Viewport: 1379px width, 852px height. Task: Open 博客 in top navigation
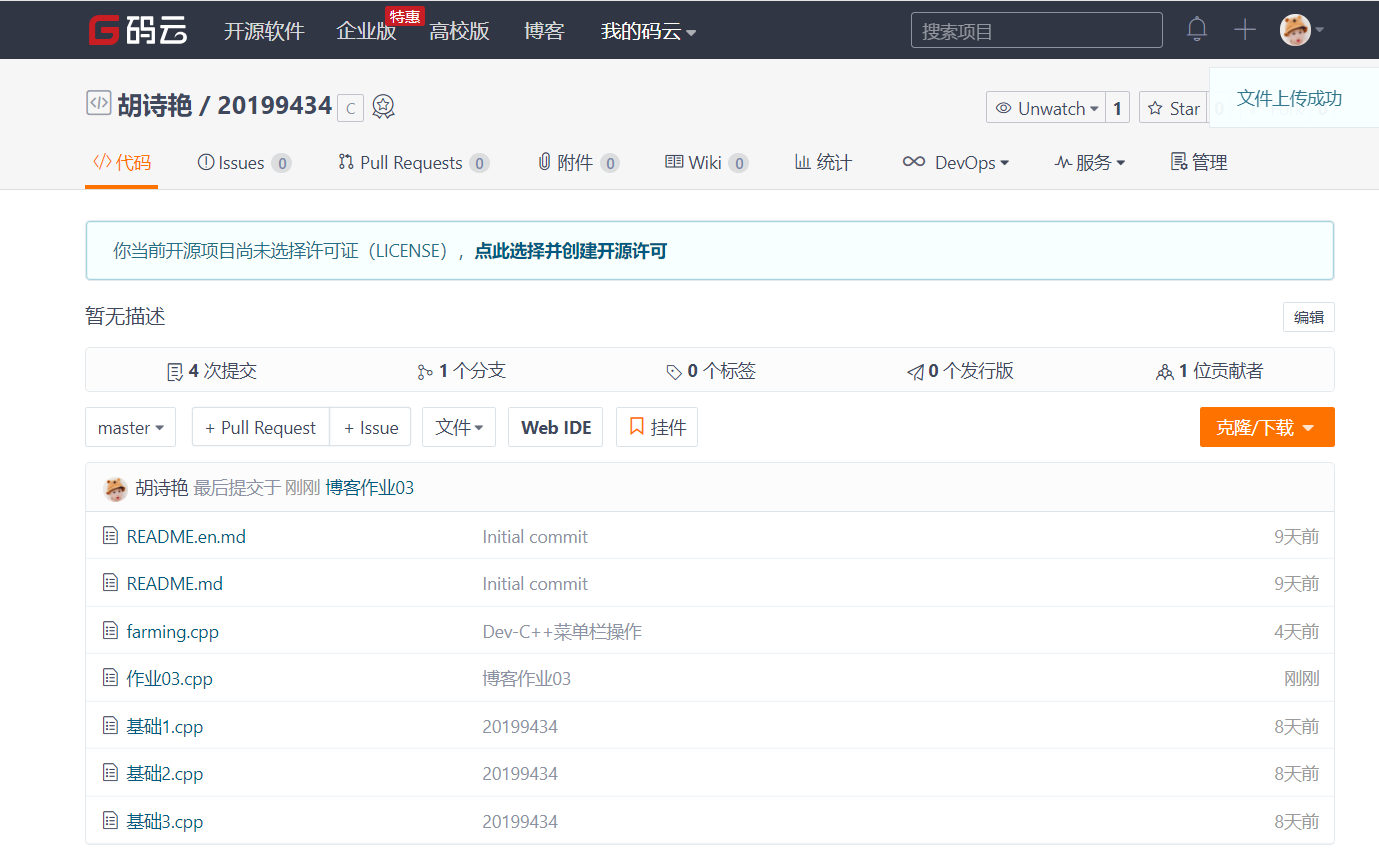tap(544, 31)
